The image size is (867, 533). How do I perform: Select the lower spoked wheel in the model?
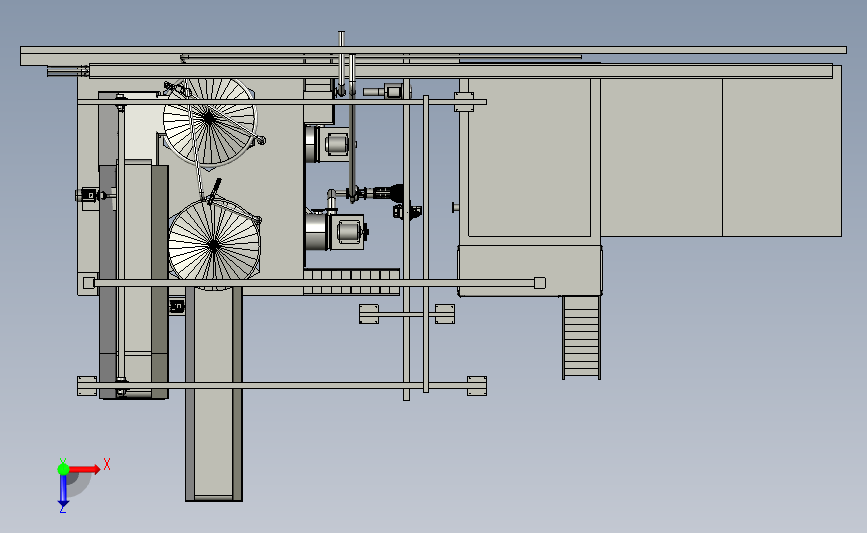pos(214,242)
